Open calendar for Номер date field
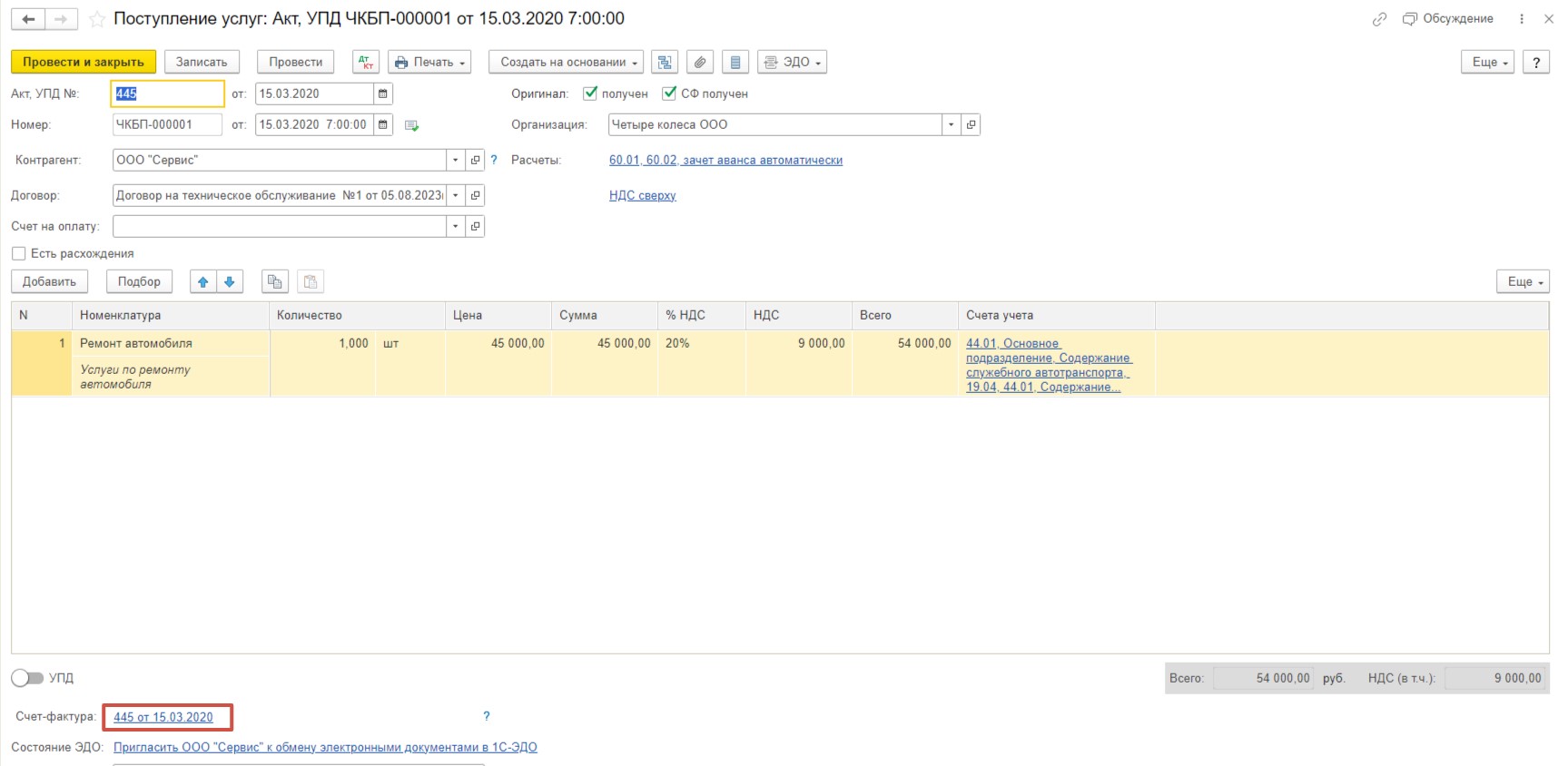This screenshot has width=1568, height=766. (383, 124)
